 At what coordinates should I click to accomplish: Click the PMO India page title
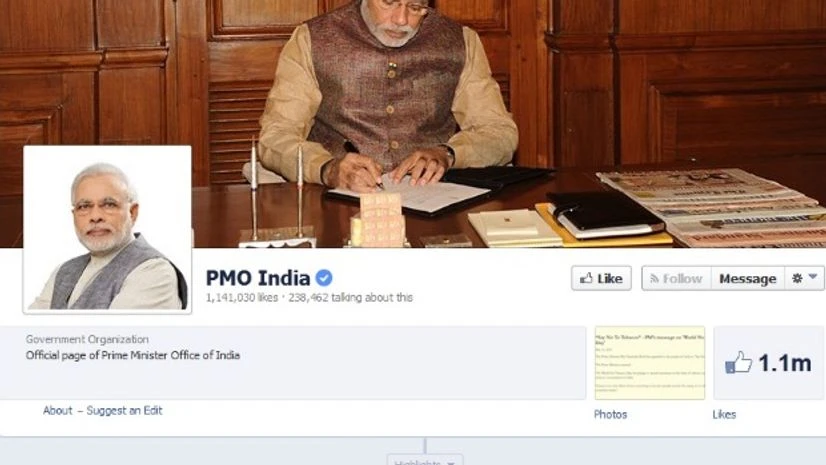[258, 278]
